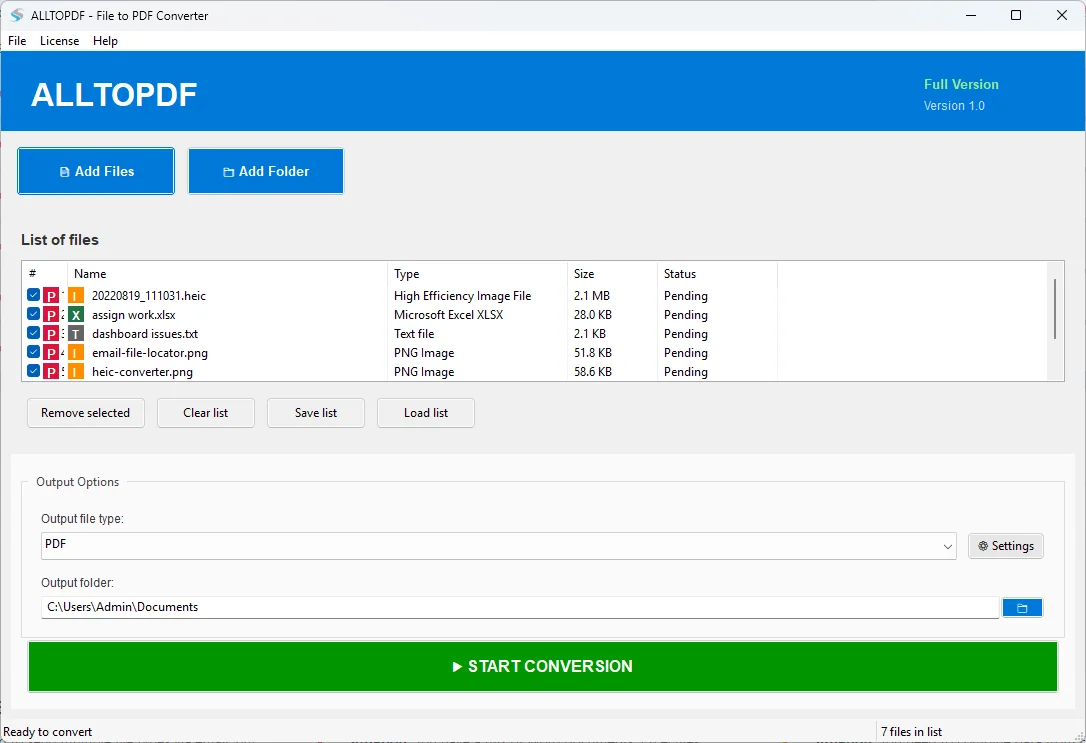This screenshot has width=1086, height=743.
Task: Click the blue folder icon to browse output folder
Action: [x=1022, y=607]
